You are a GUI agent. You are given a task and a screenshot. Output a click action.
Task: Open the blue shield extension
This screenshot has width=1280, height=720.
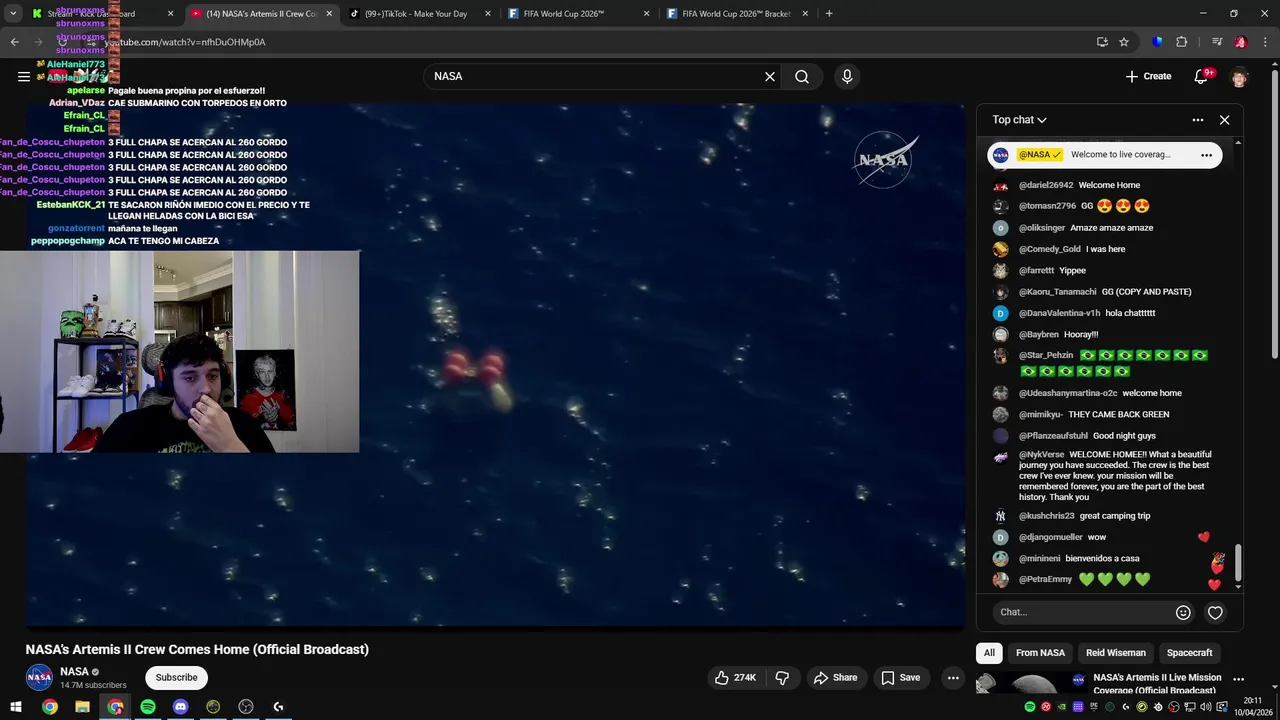1158,42
